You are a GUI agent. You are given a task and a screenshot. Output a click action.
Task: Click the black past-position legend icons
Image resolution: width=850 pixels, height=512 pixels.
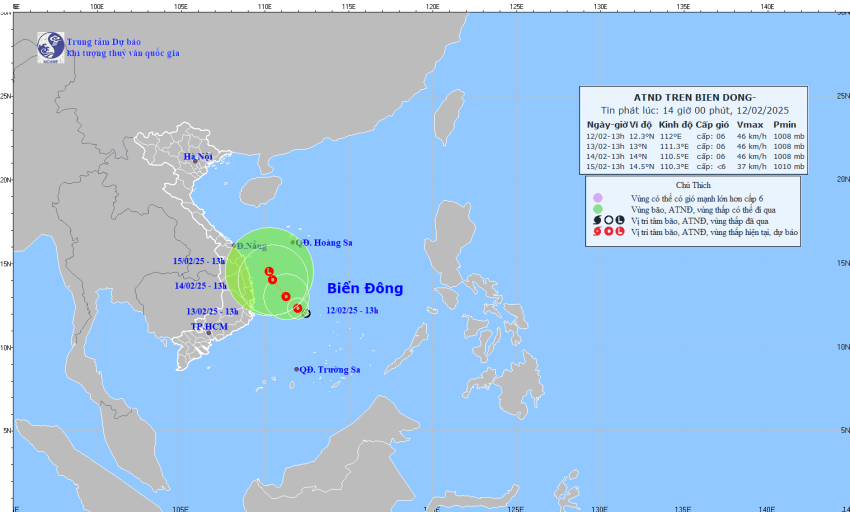(608, 220)
